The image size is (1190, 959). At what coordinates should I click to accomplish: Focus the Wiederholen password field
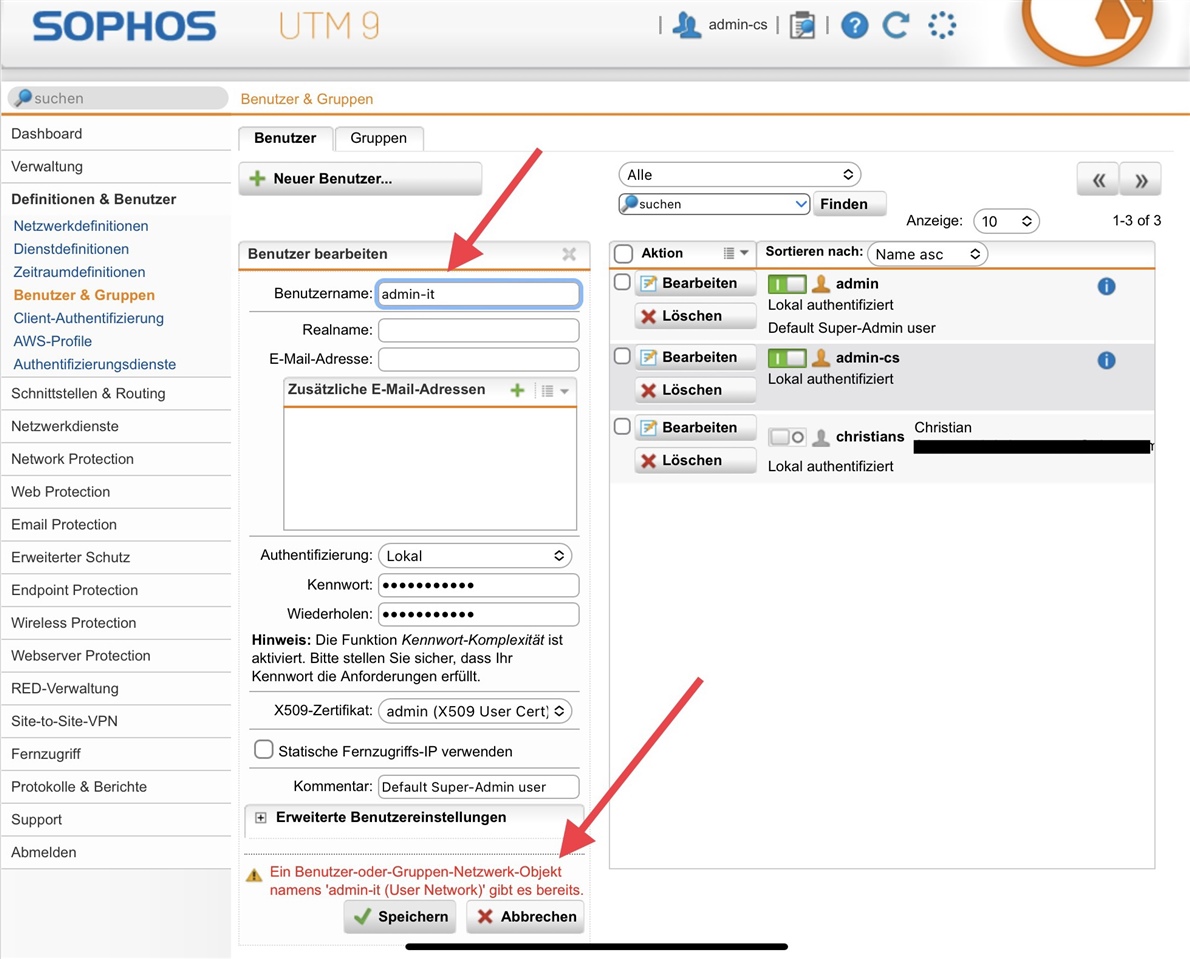point(479,614)
